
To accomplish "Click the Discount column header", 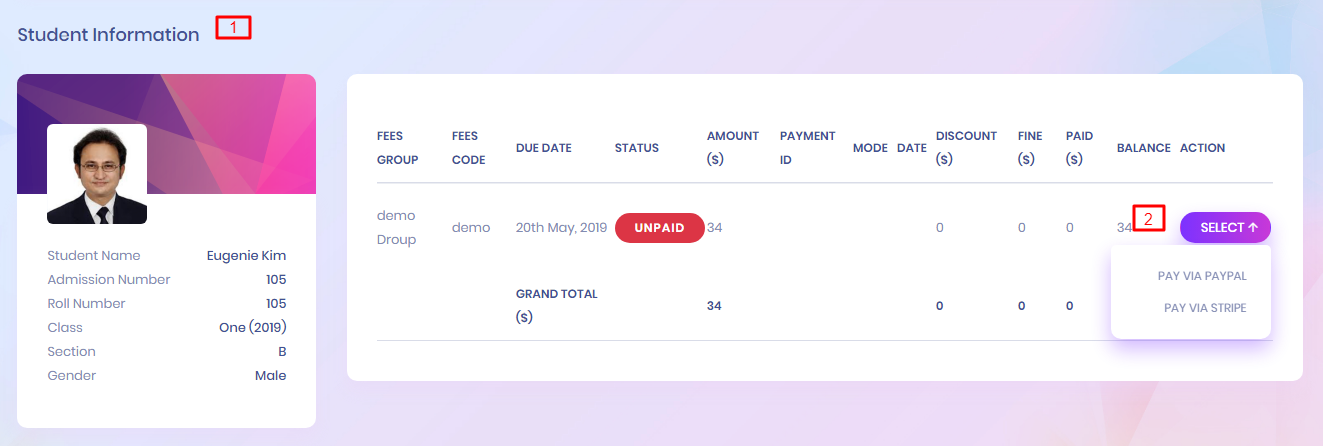I will pyautogui.click(x=966, y=147).
